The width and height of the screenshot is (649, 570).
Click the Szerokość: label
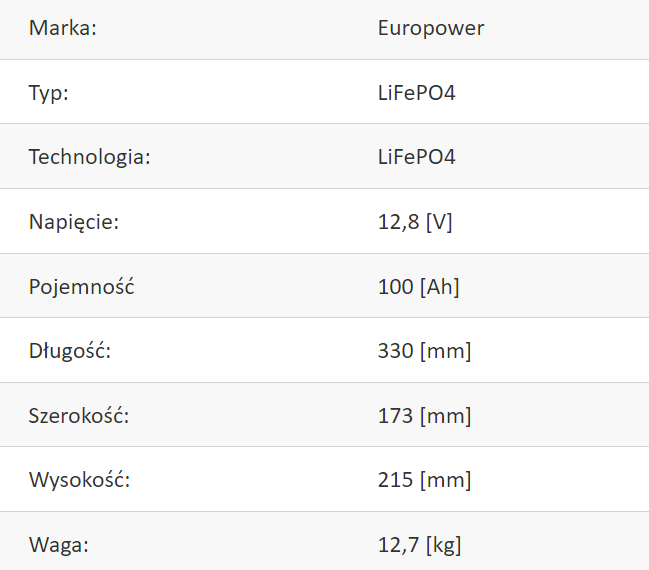pyautogui.click(x=79, y=415)
